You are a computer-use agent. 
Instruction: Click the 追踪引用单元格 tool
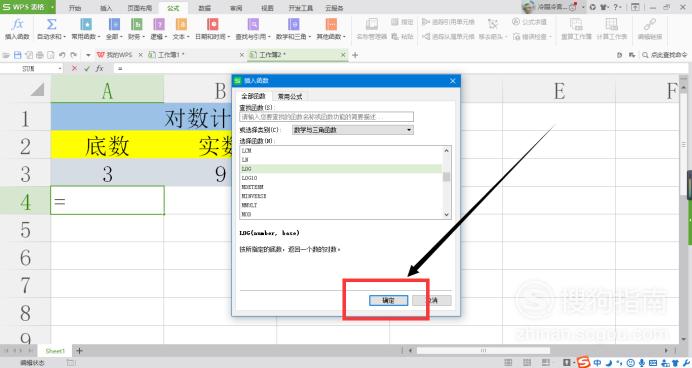tap(448, 22)
